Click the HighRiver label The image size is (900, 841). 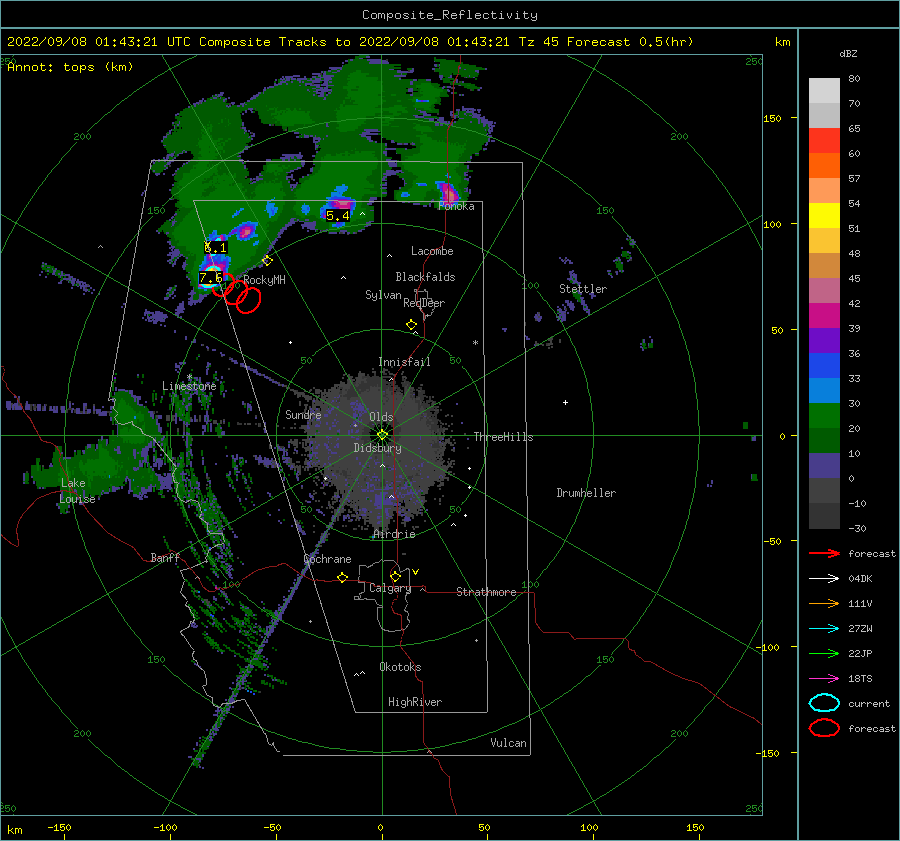pyautogui.click(x=415, y=702)
